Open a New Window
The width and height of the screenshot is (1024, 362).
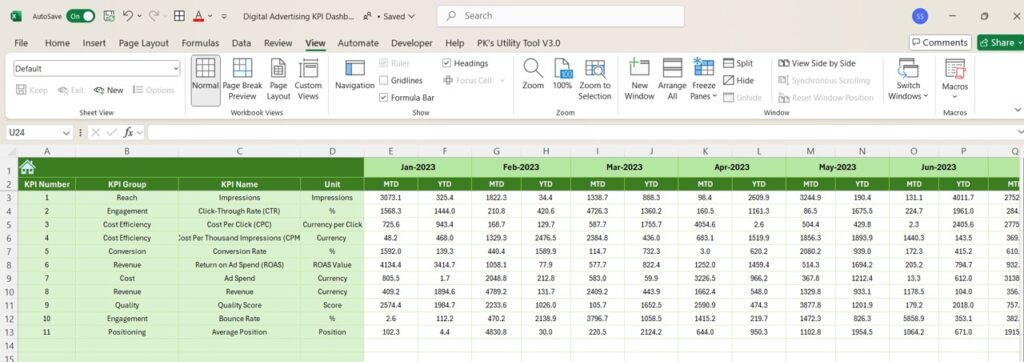639,80
